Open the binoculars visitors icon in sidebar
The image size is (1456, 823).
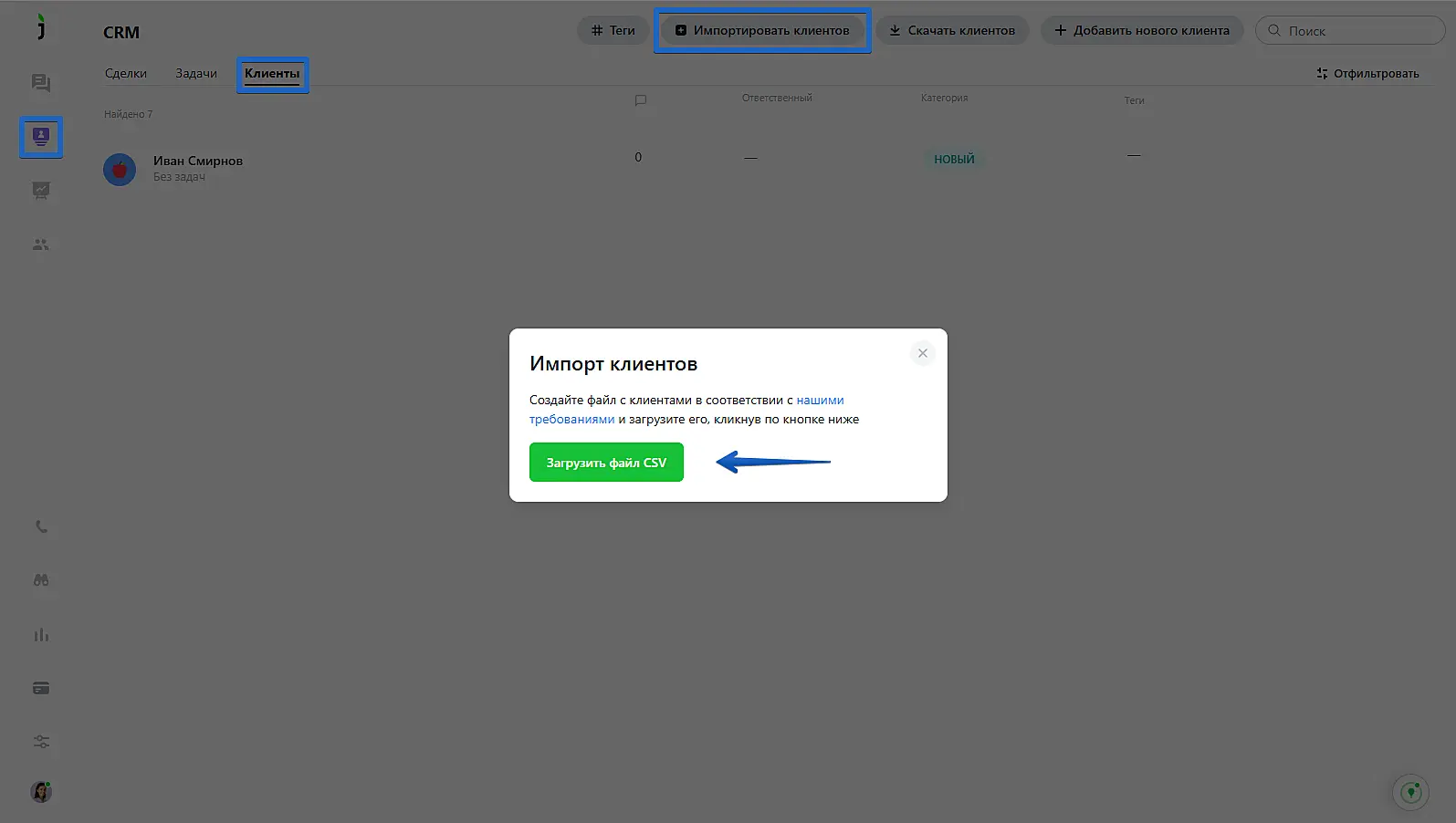pos(41,580)
